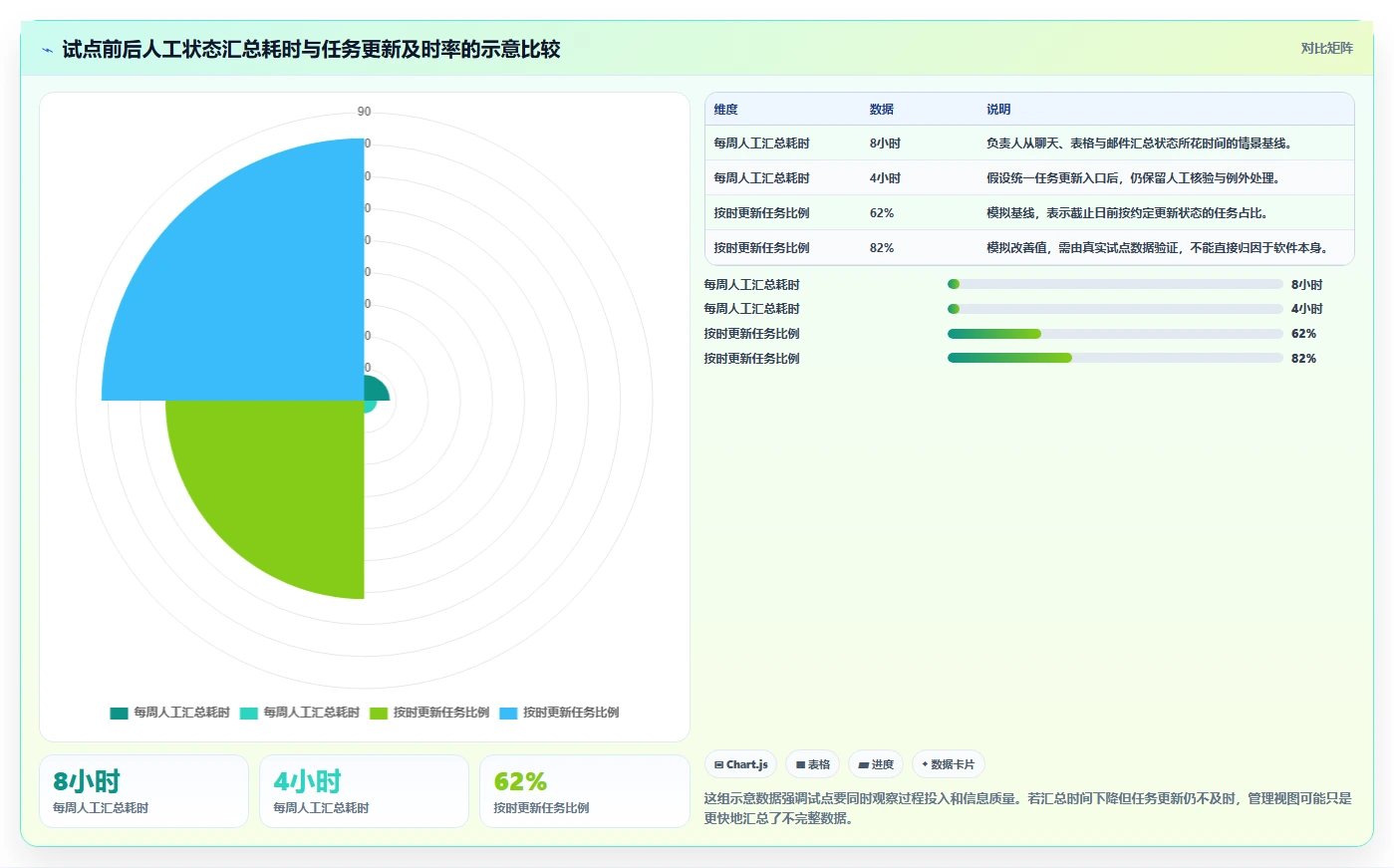Screen dimensions: 1394x868
Task: Click 按时更新任务比例 in the table's 82% row
Action: coord(761,248)
